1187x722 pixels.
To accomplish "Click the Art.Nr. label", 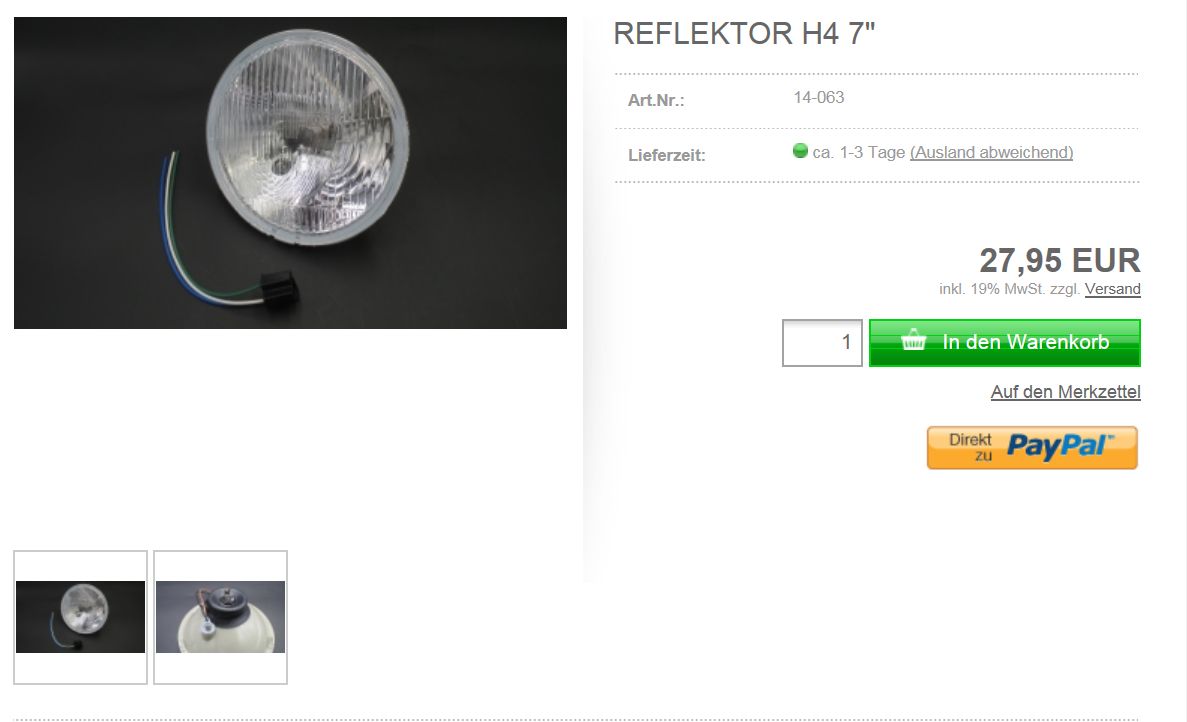I will pos(656,100).
